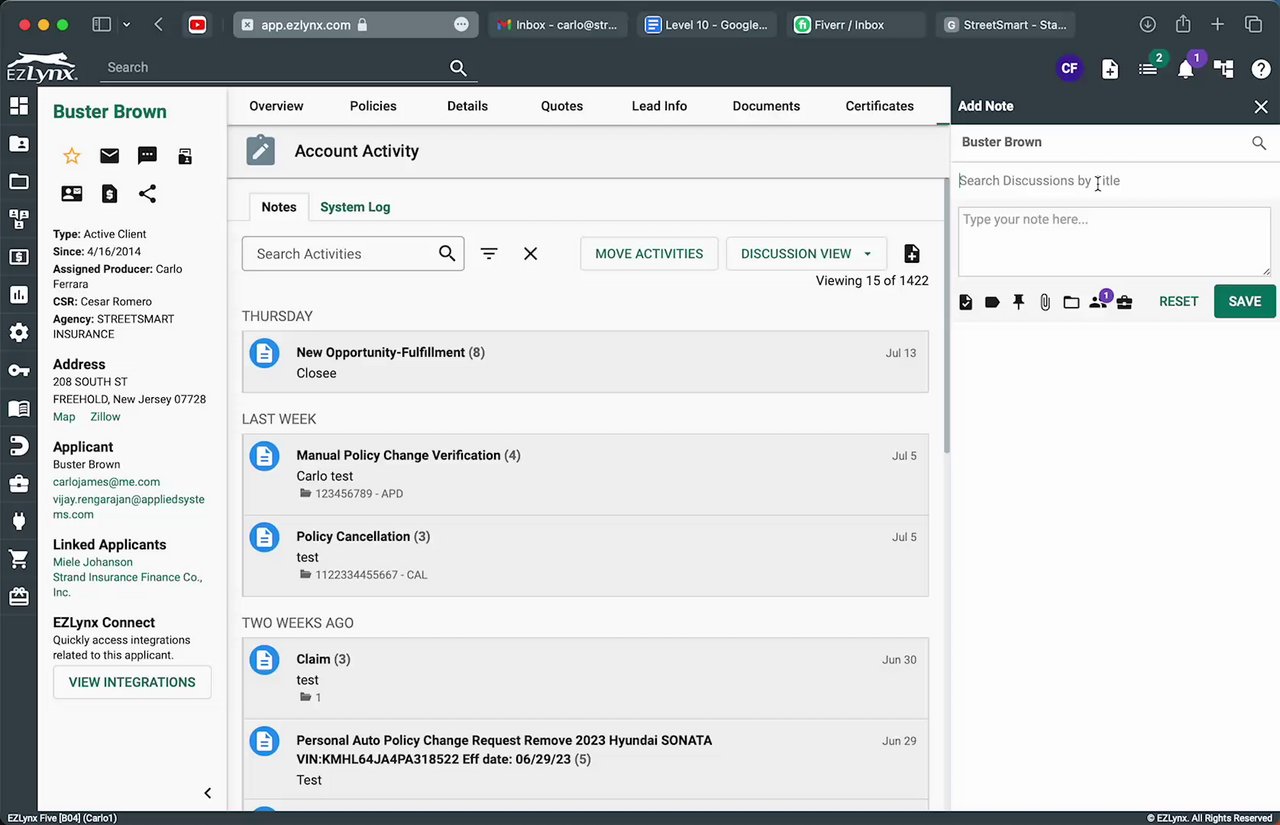Click the key icon in left sidebar

[19, 371]
